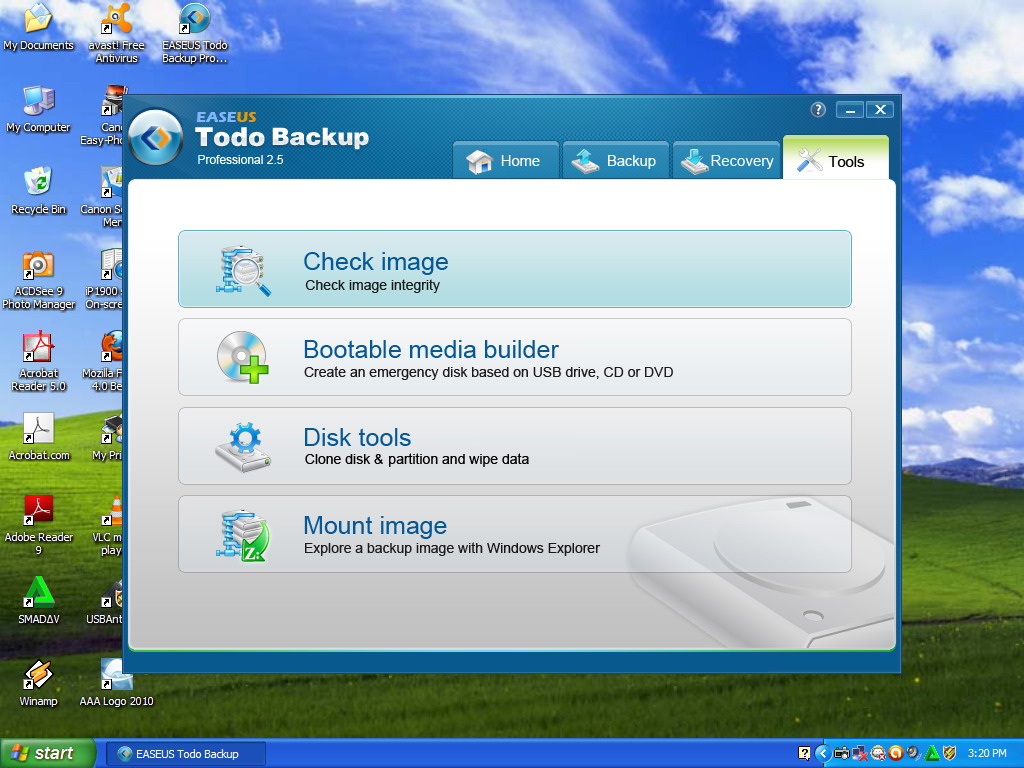1024x768 pixels.
Task: Select Winamp desktop shortcut
Action: tap(39, 683)
